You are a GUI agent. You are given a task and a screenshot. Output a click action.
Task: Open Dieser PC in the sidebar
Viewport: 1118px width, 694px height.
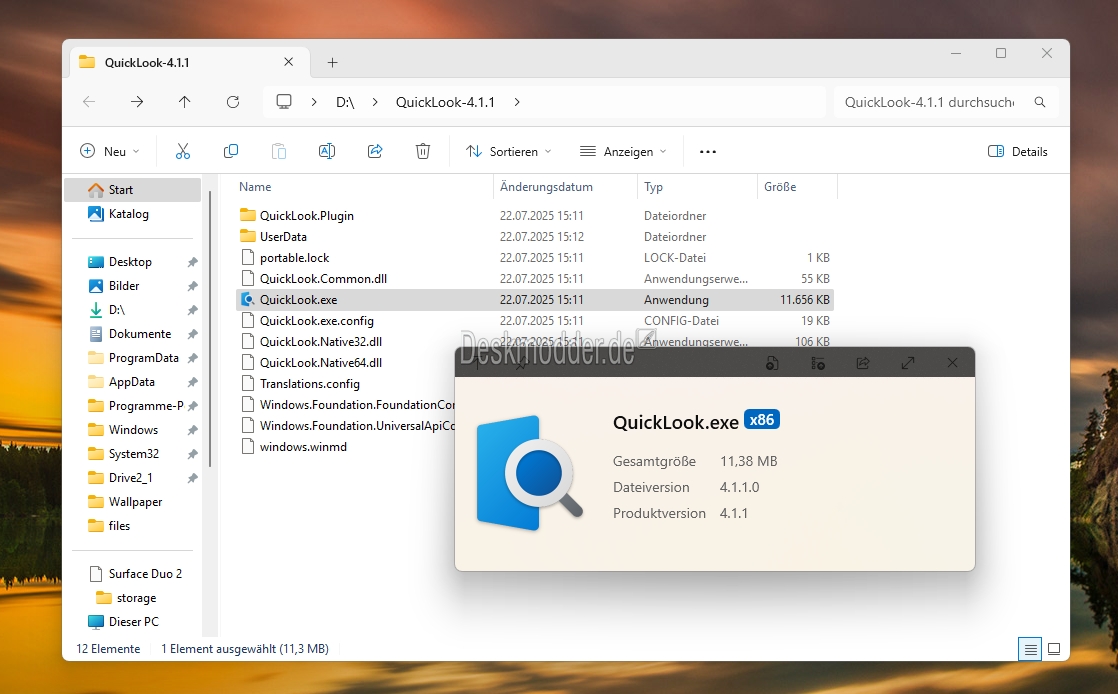pos(133,622)
